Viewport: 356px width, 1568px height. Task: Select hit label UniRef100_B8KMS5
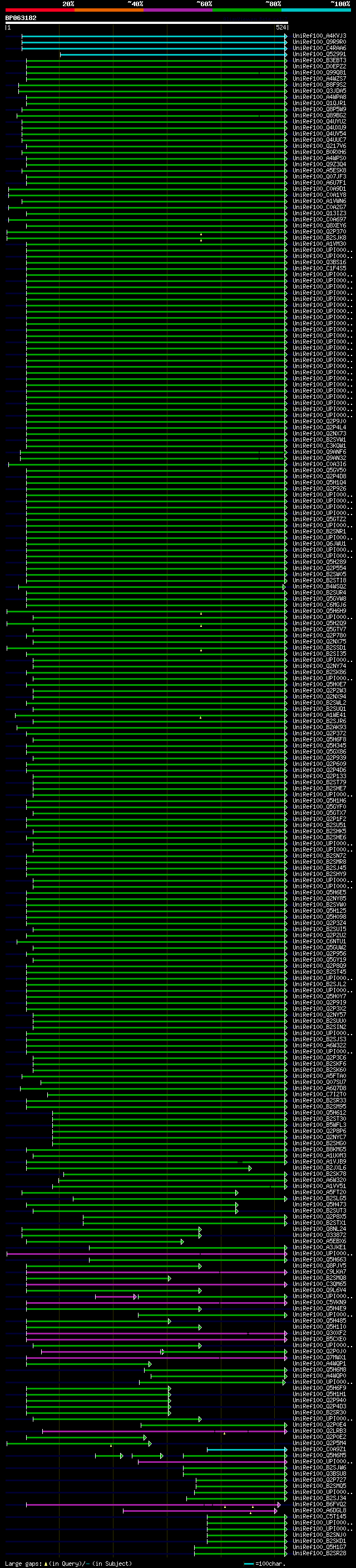pos(319,1149)
